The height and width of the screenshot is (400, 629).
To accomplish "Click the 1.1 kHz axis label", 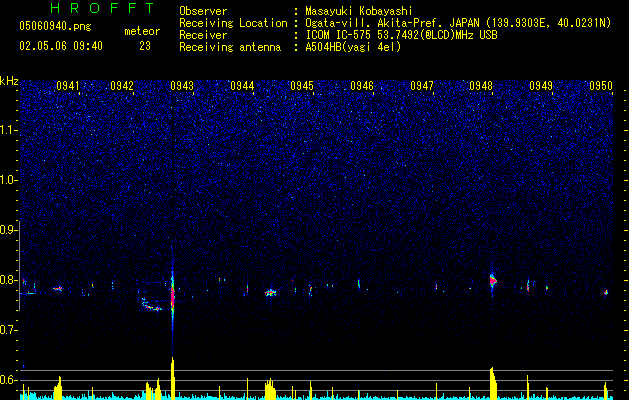I will [8, 130].
